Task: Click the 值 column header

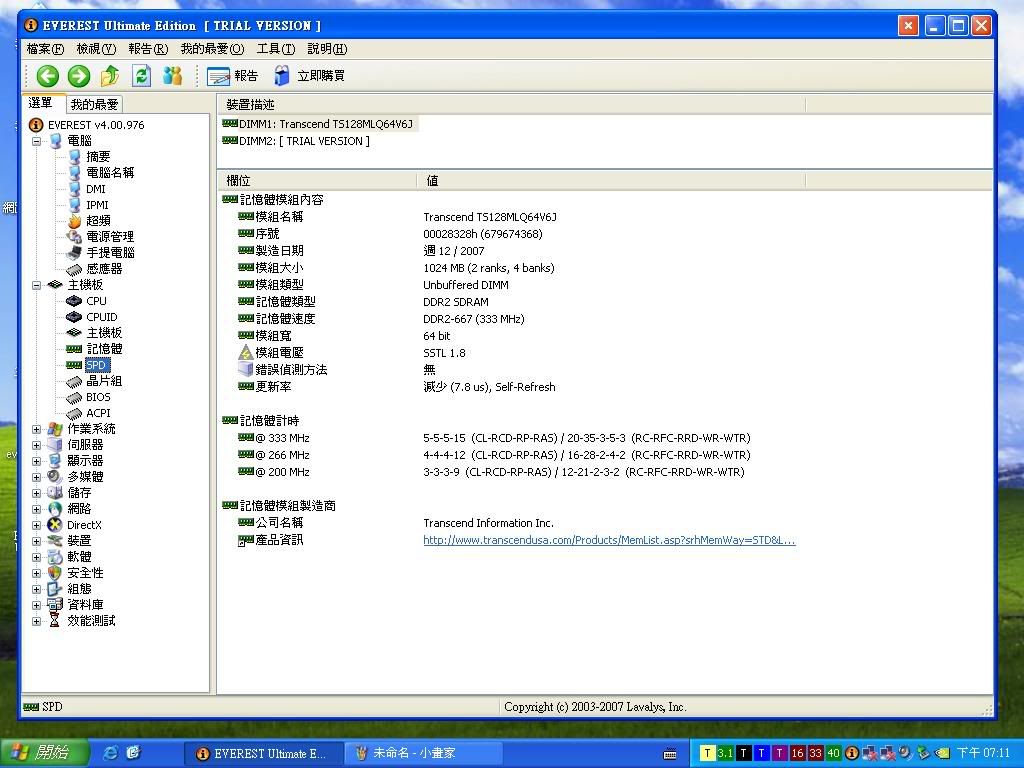Action: pos(611,181)
